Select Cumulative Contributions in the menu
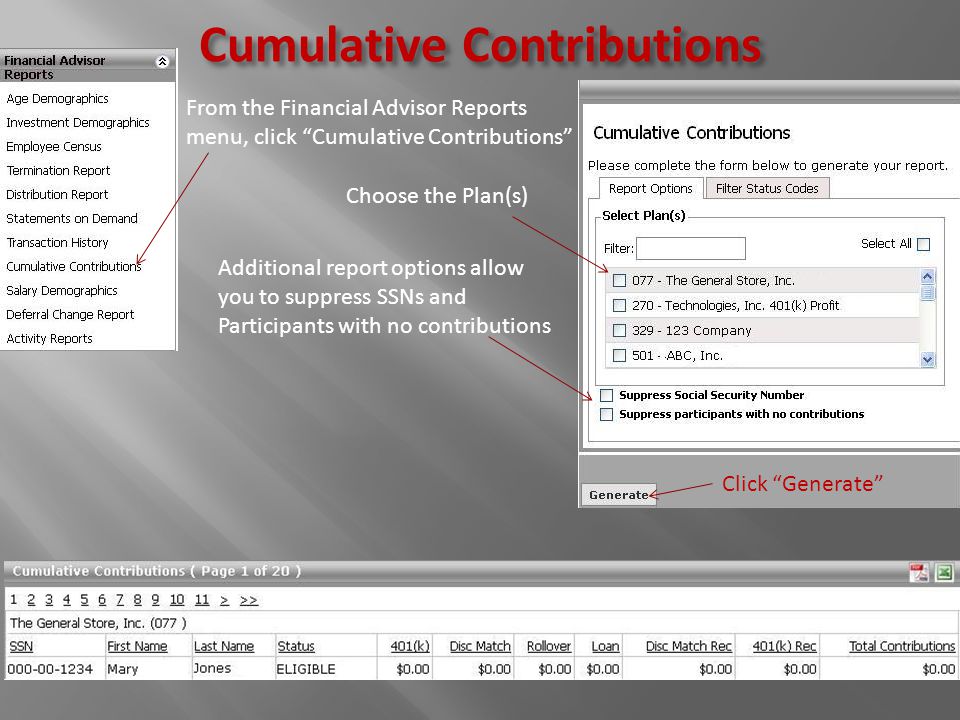This screenshot has width=960, height=720. (73, 266)
